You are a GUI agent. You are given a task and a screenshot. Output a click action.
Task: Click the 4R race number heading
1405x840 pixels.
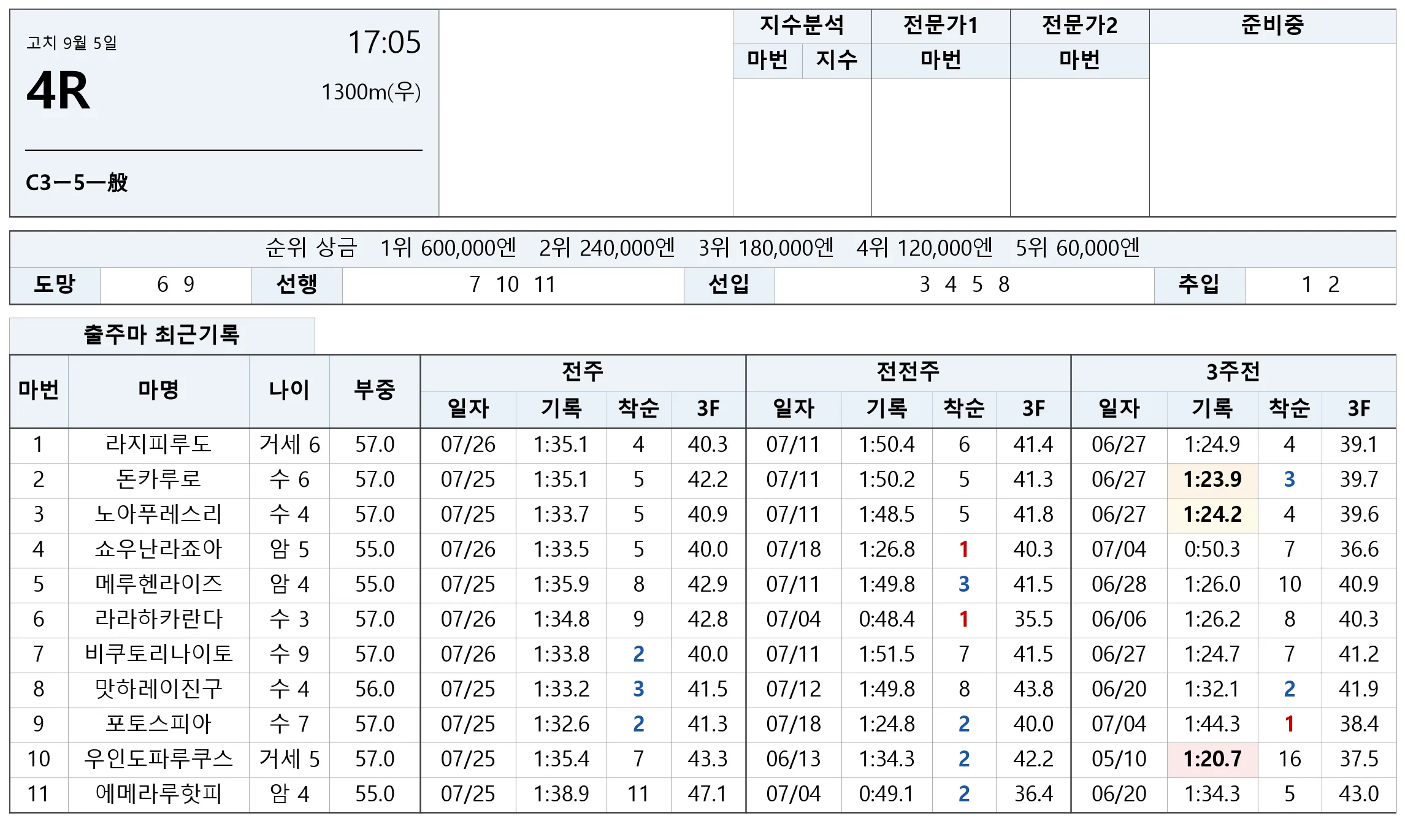[x=58, y=91]
